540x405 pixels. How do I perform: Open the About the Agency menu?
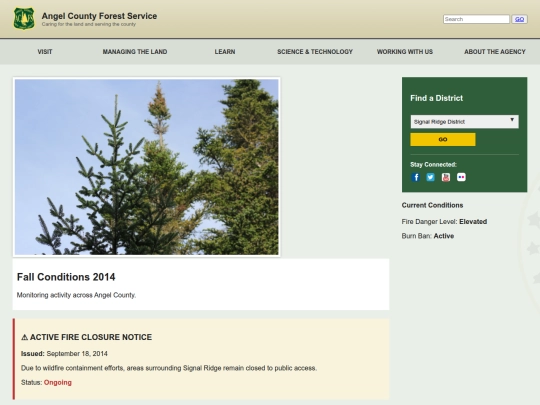495,52
